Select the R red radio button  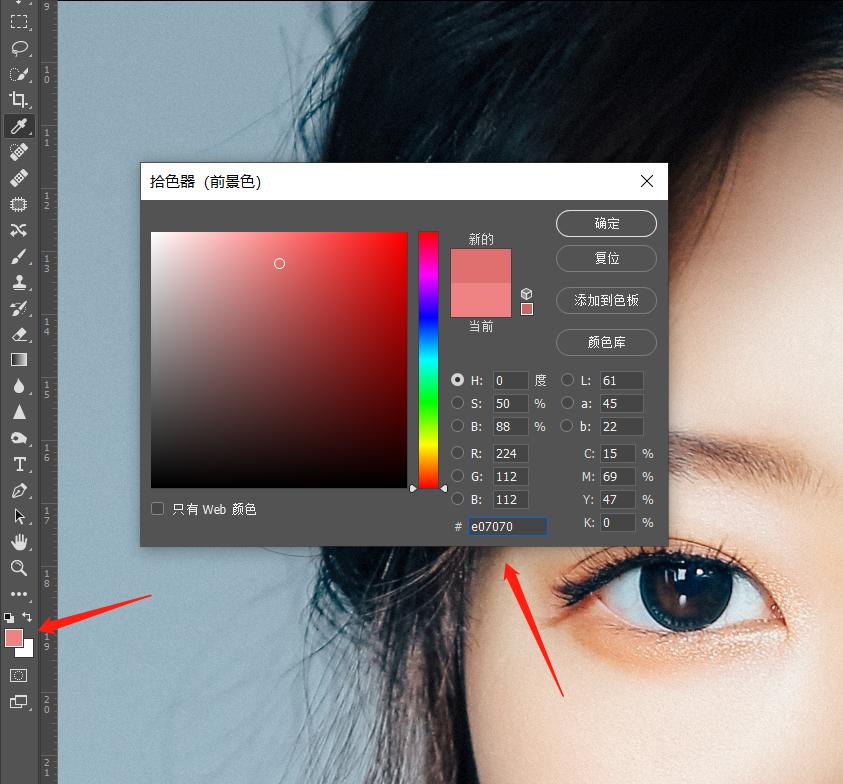click(458, 453)
